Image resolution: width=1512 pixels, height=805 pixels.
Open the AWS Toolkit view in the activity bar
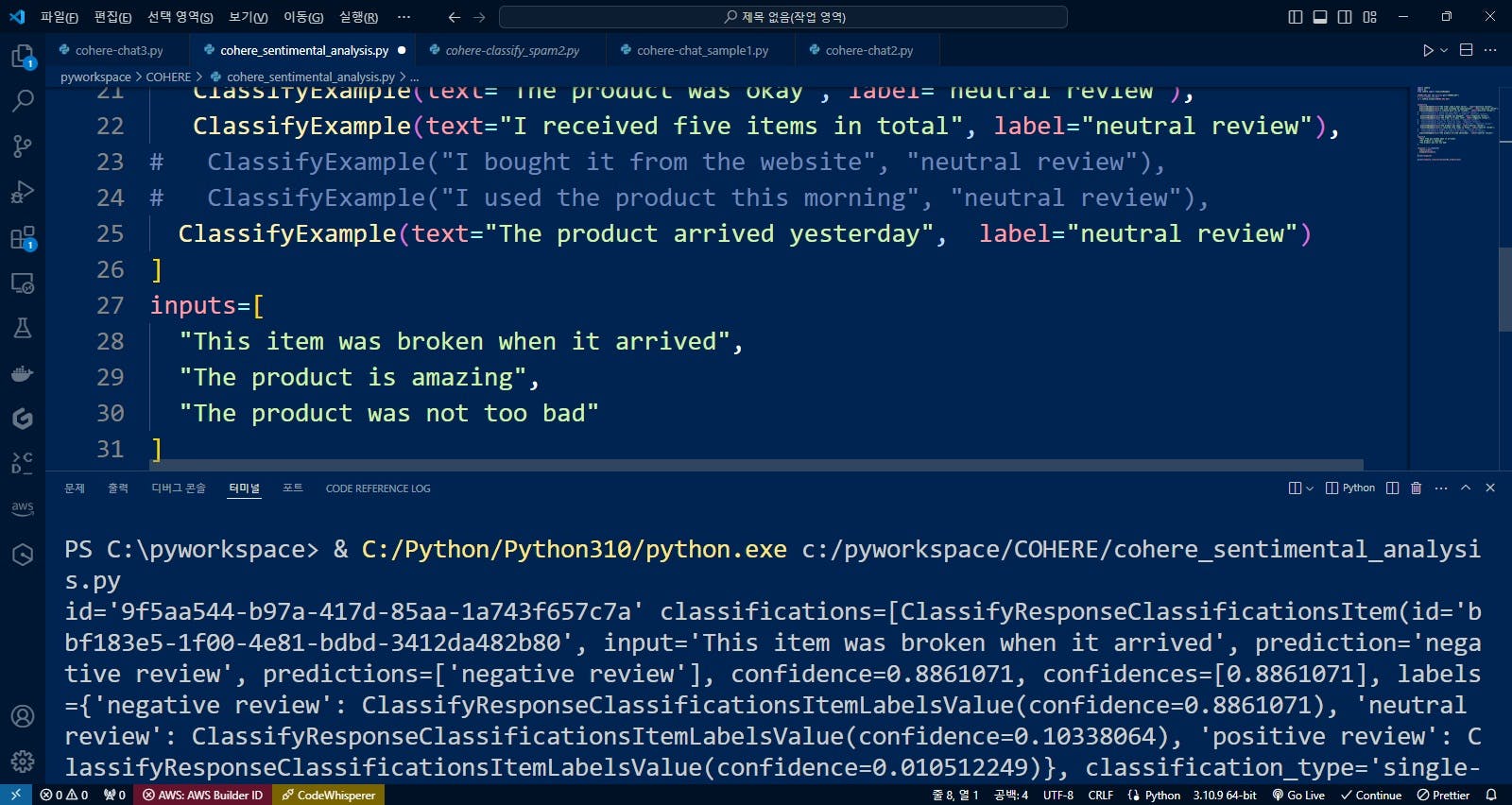23,508
